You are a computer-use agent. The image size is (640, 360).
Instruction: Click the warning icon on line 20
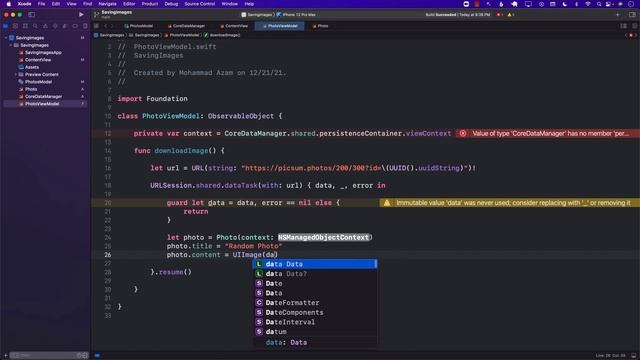point(387,203)
